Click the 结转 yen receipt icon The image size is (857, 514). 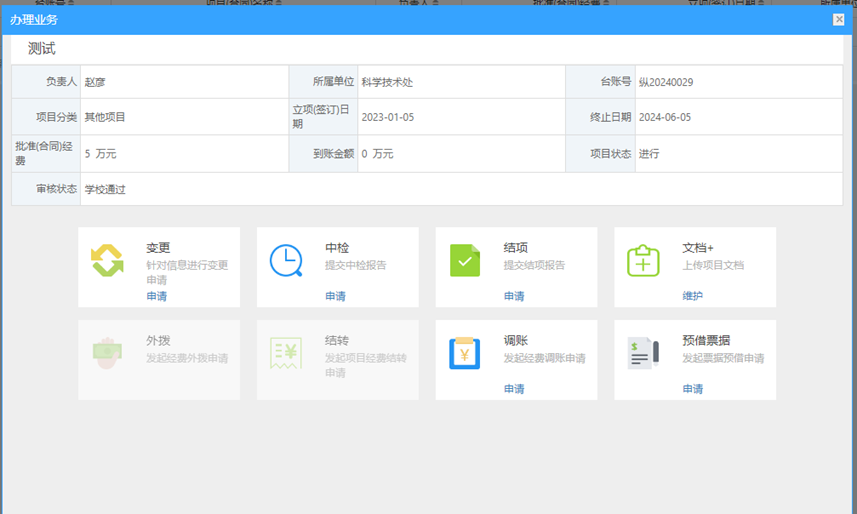pyautogui.click(x=286, y=353)
